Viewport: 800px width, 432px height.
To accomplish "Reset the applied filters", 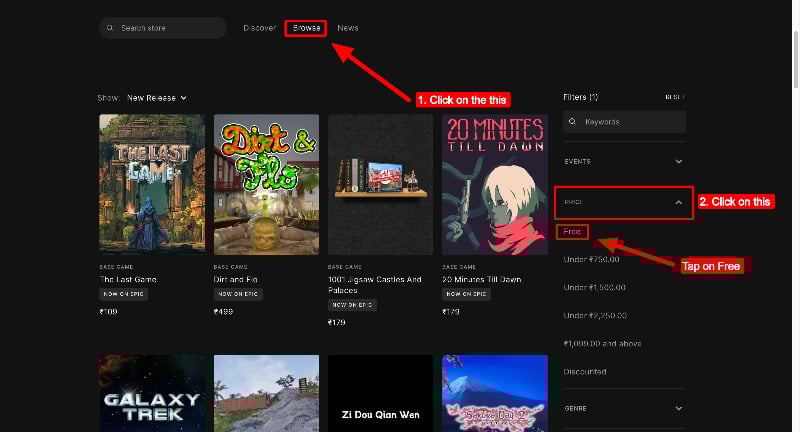I will [674, 97].
